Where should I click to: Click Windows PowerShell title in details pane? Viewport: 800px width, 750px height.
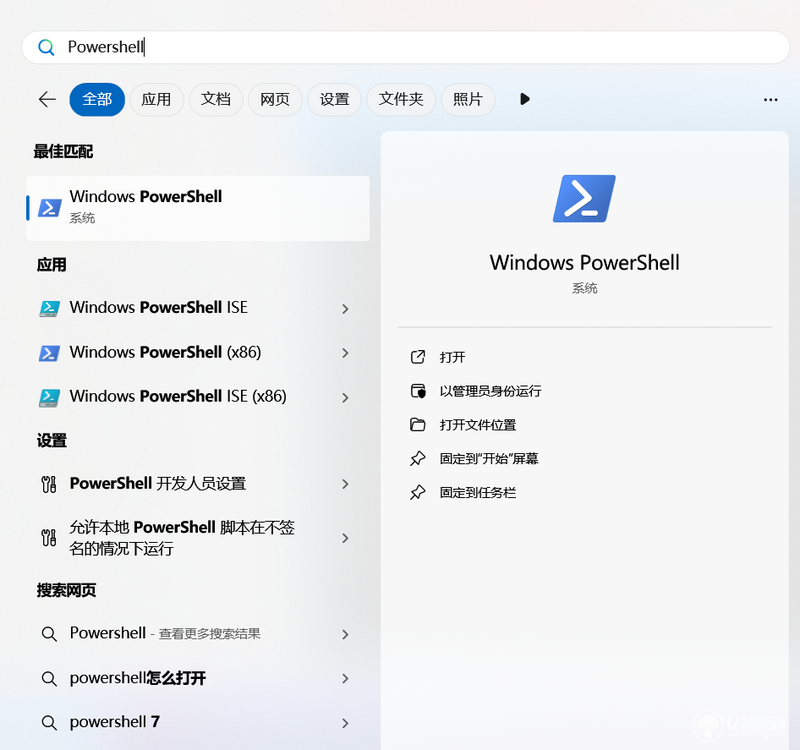(585, 263)
